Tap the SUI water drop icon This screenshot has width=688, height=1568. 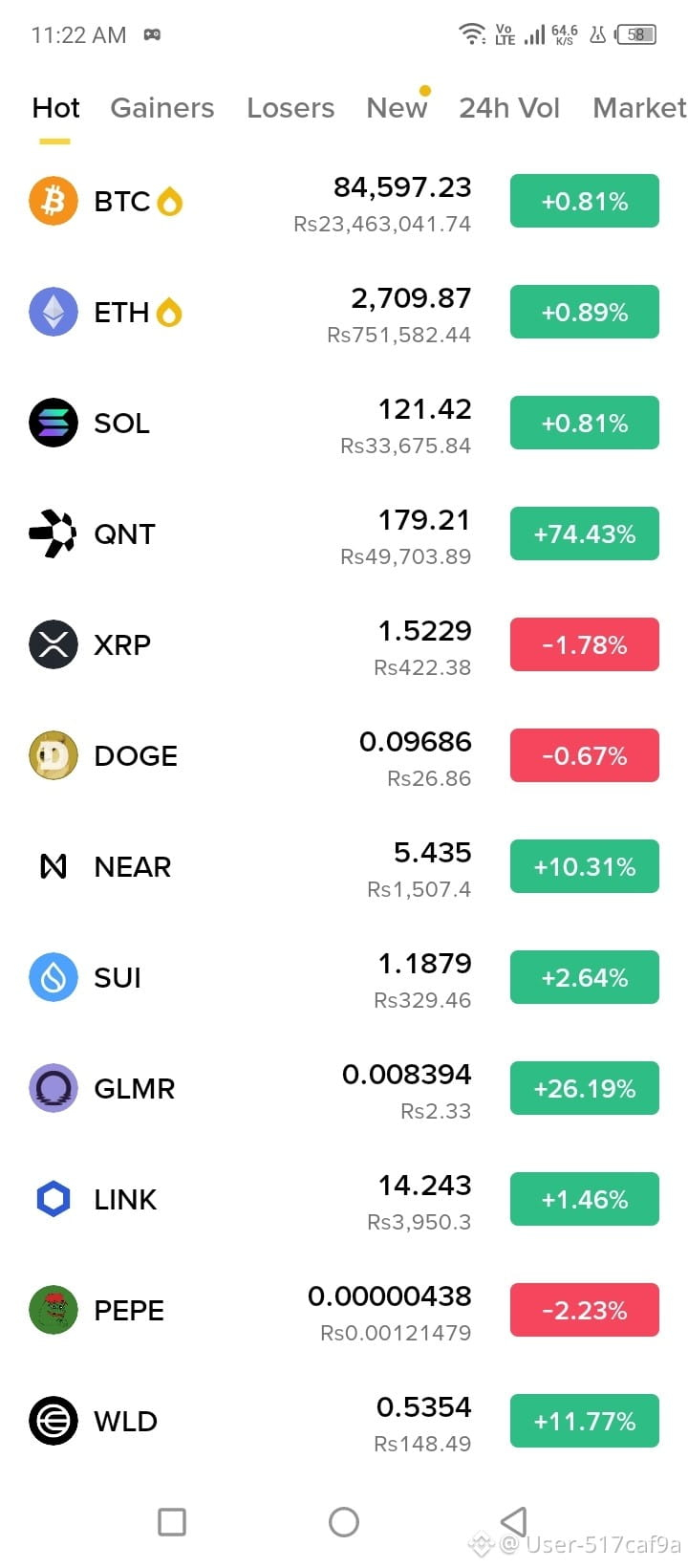pyautogui.click(x=54, y=977)
